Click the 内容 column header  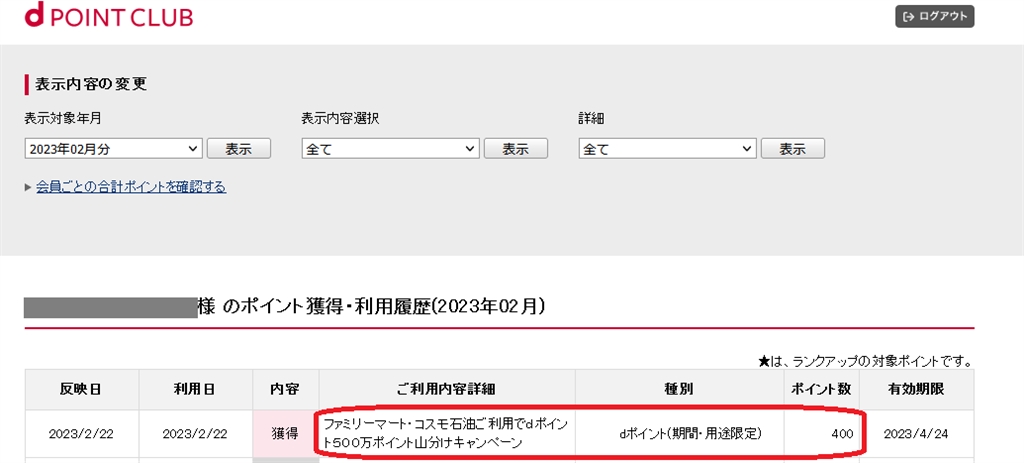(x=285, y=390)
